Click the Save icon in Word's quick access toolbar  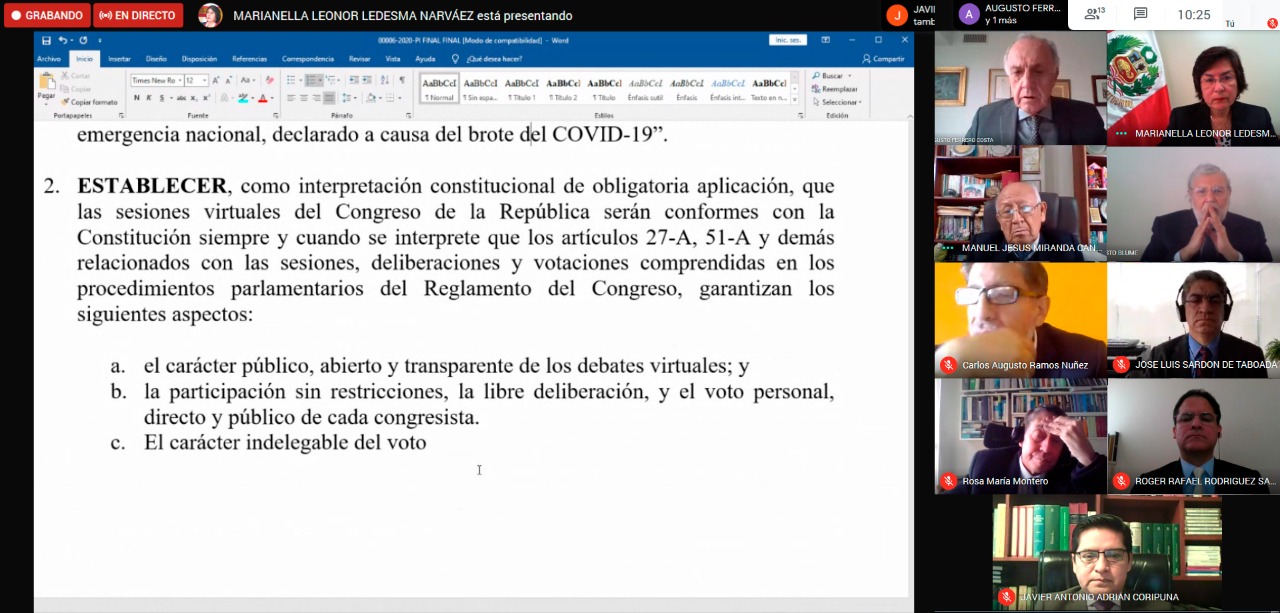(x=46, y=40)
